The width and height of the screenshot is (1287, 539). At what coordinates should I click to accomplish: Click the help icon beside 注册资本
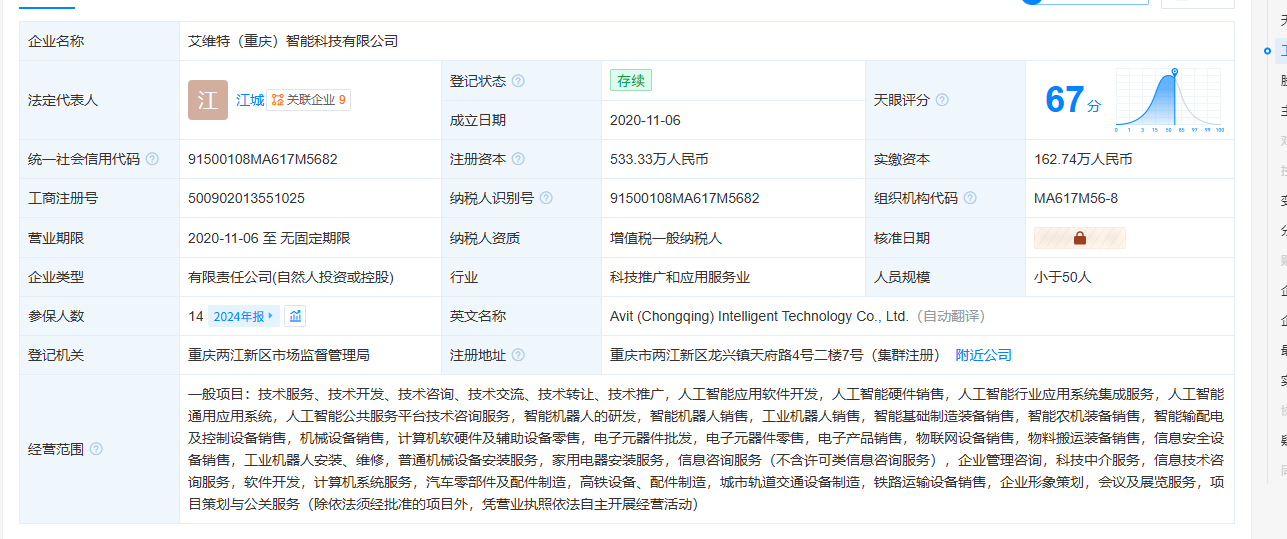pyautogui.click(x=518, y=159)
